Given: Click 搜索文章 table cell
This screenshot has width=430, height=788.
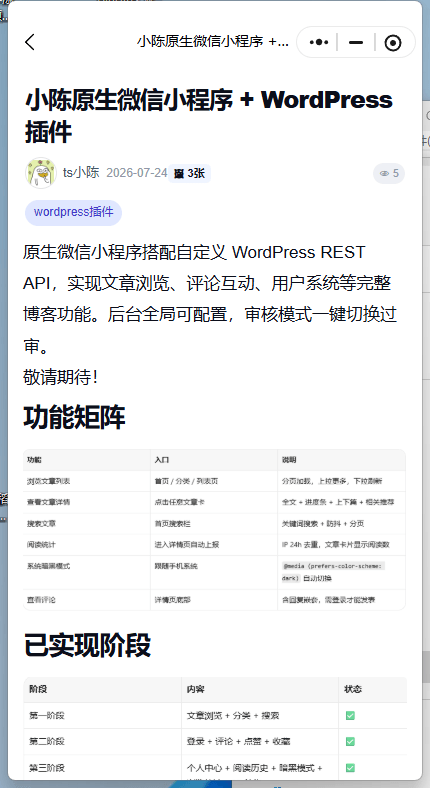Looking at the screenshot, I should coord(41,524).
